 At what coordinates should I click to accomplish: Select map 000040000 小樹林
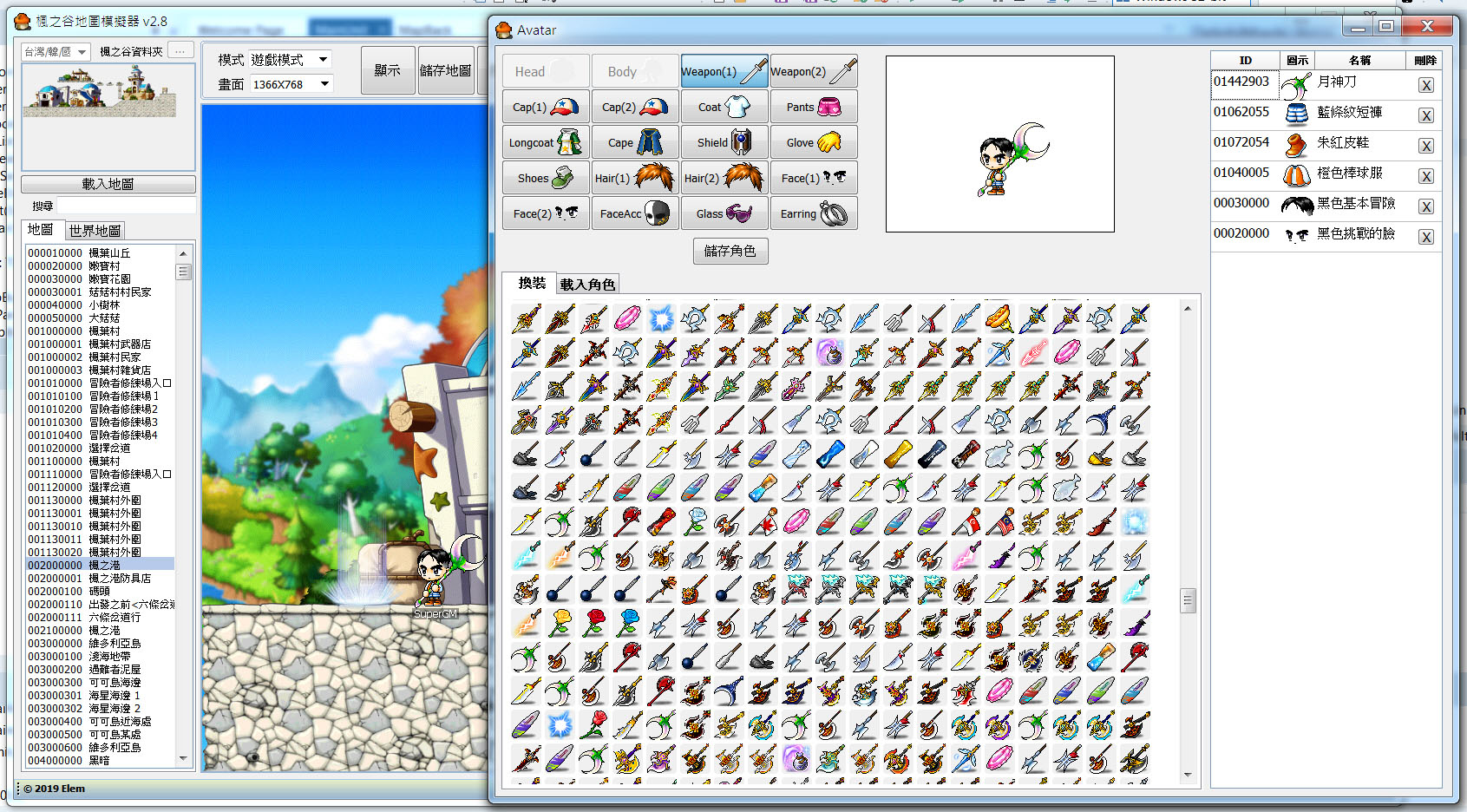tap(100, 305)
